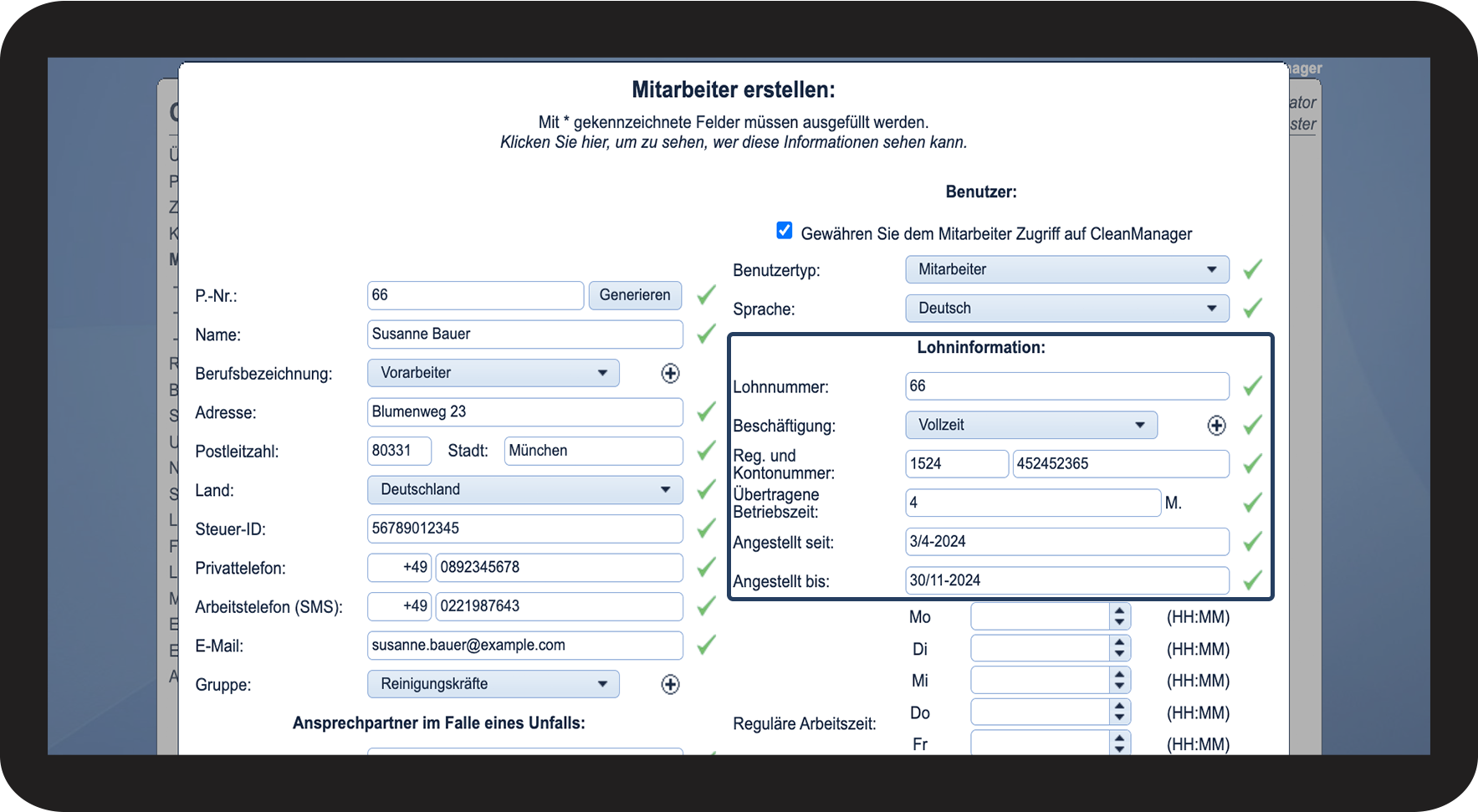
Task: Click green checkmark beside P.-Nr. field
Action: 706,294
